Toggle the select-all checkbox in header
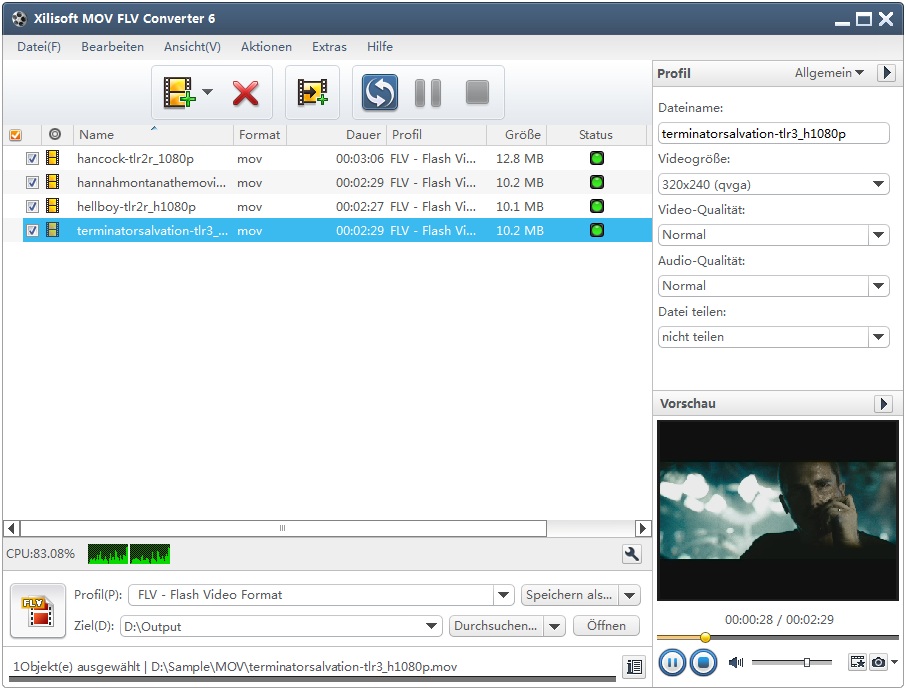 click(16, 135)
